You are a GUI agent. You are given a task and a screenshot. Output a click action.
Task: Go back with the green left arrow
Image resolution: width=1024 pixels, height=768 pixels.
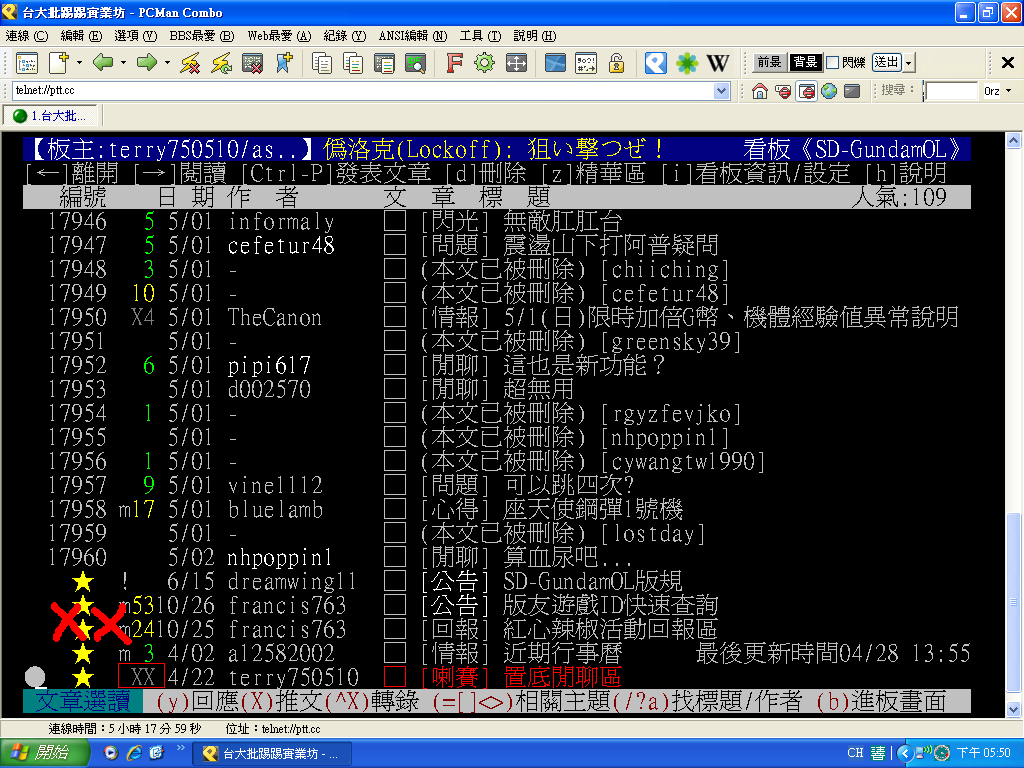[103, 63]
